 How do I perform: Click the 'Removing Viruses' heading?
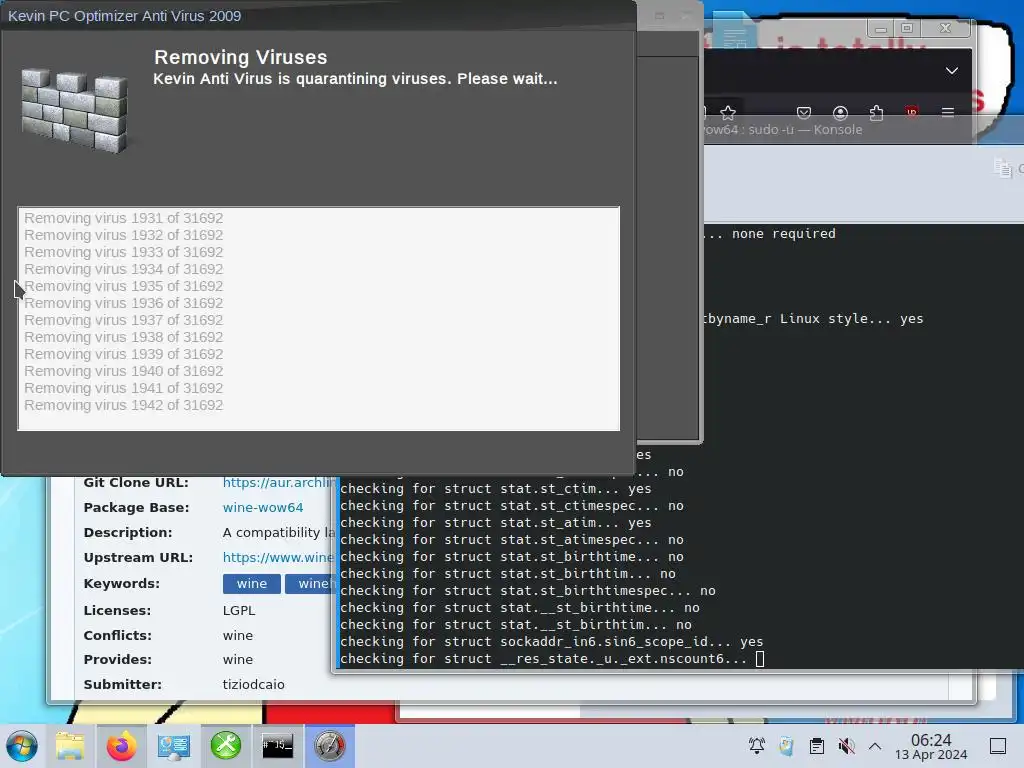pos(240,57)
